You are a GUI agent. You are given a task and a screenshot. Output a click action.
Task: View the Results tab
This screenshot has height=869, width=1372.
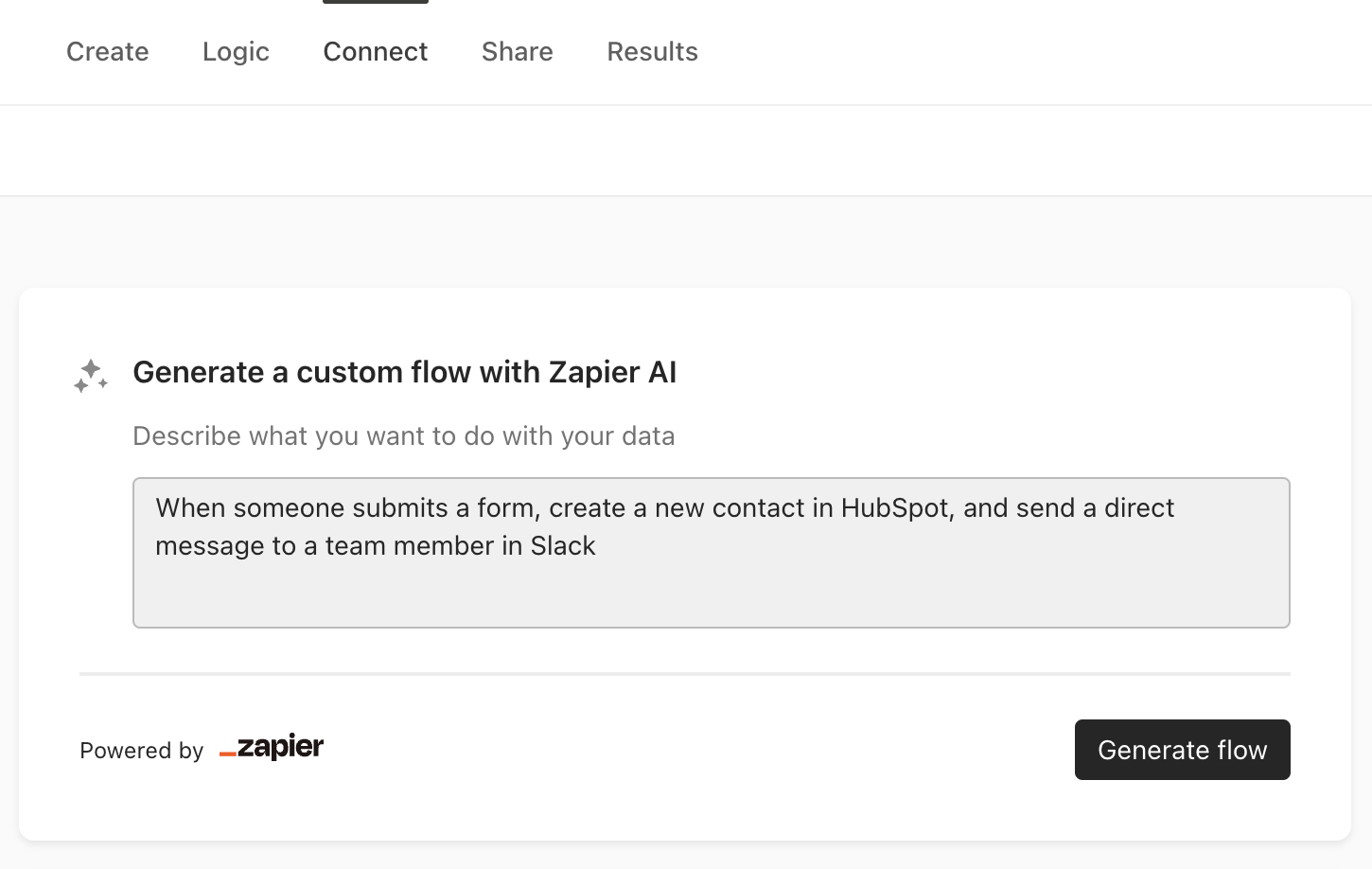click(653, 51)
